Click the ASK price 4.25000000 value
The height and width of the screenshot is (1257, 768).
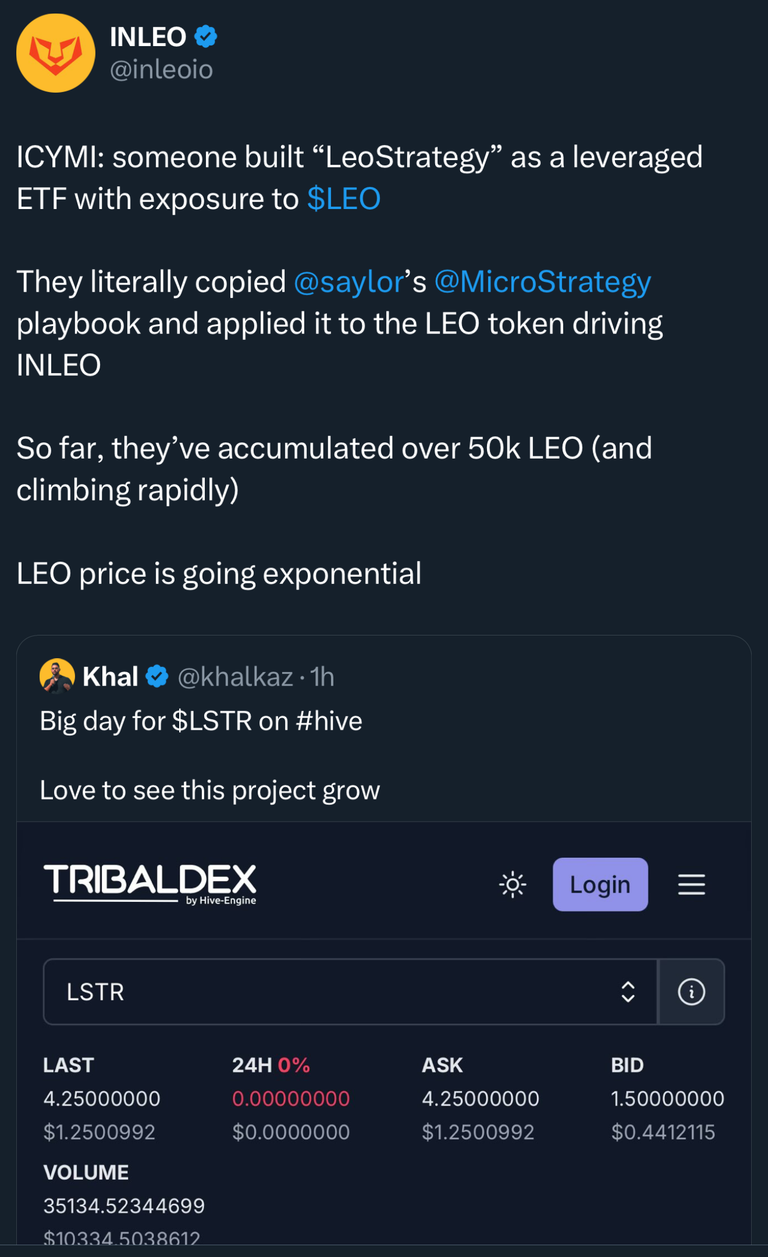coord(480,1099)
